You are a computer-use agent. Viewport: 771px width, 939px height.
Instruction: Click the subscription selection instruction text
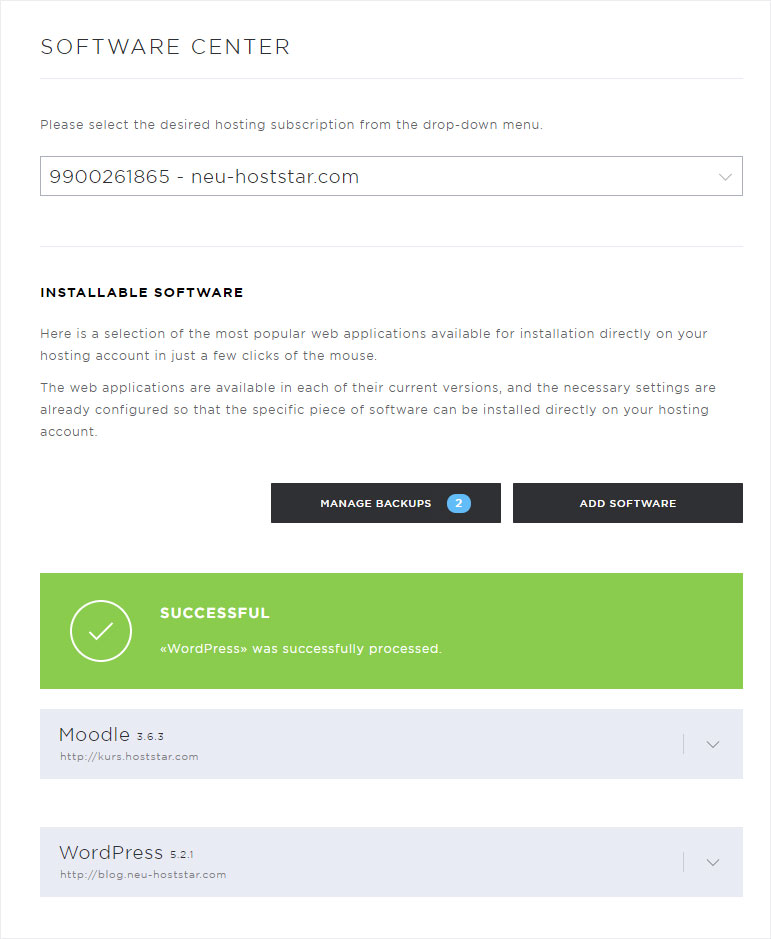(291, 125)
